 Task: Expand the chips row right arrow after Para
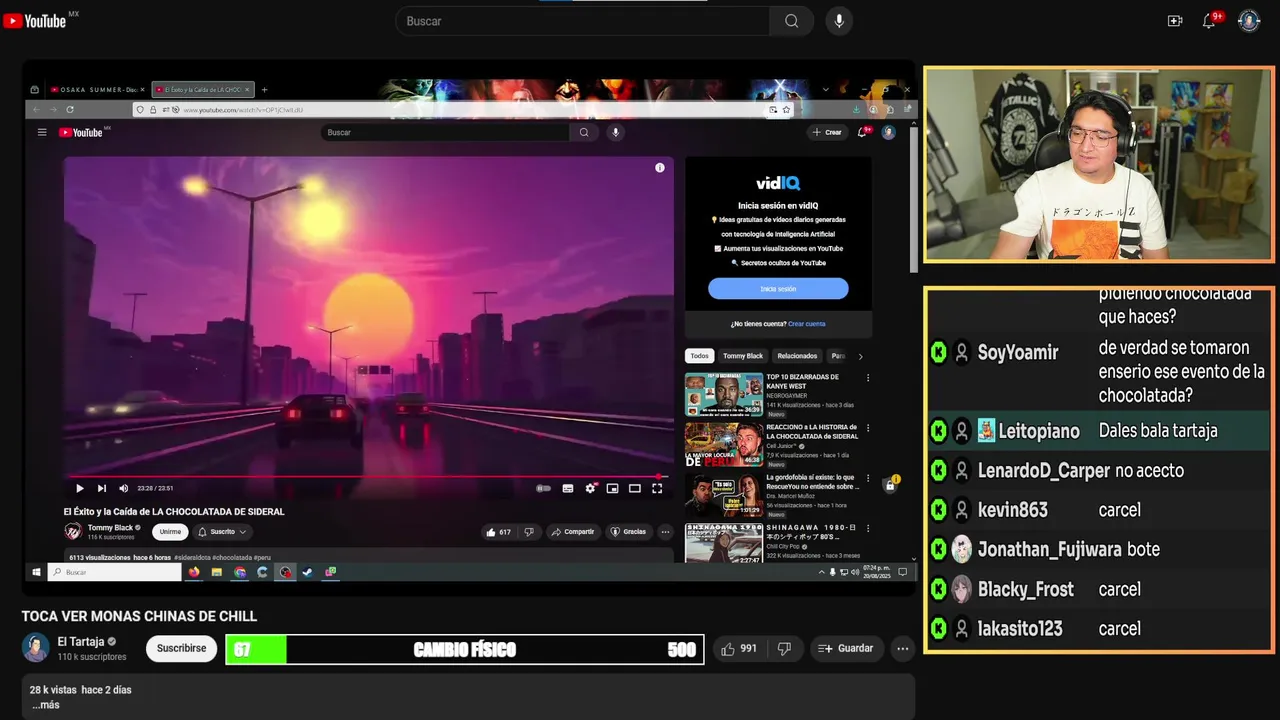tap(860, 356)
